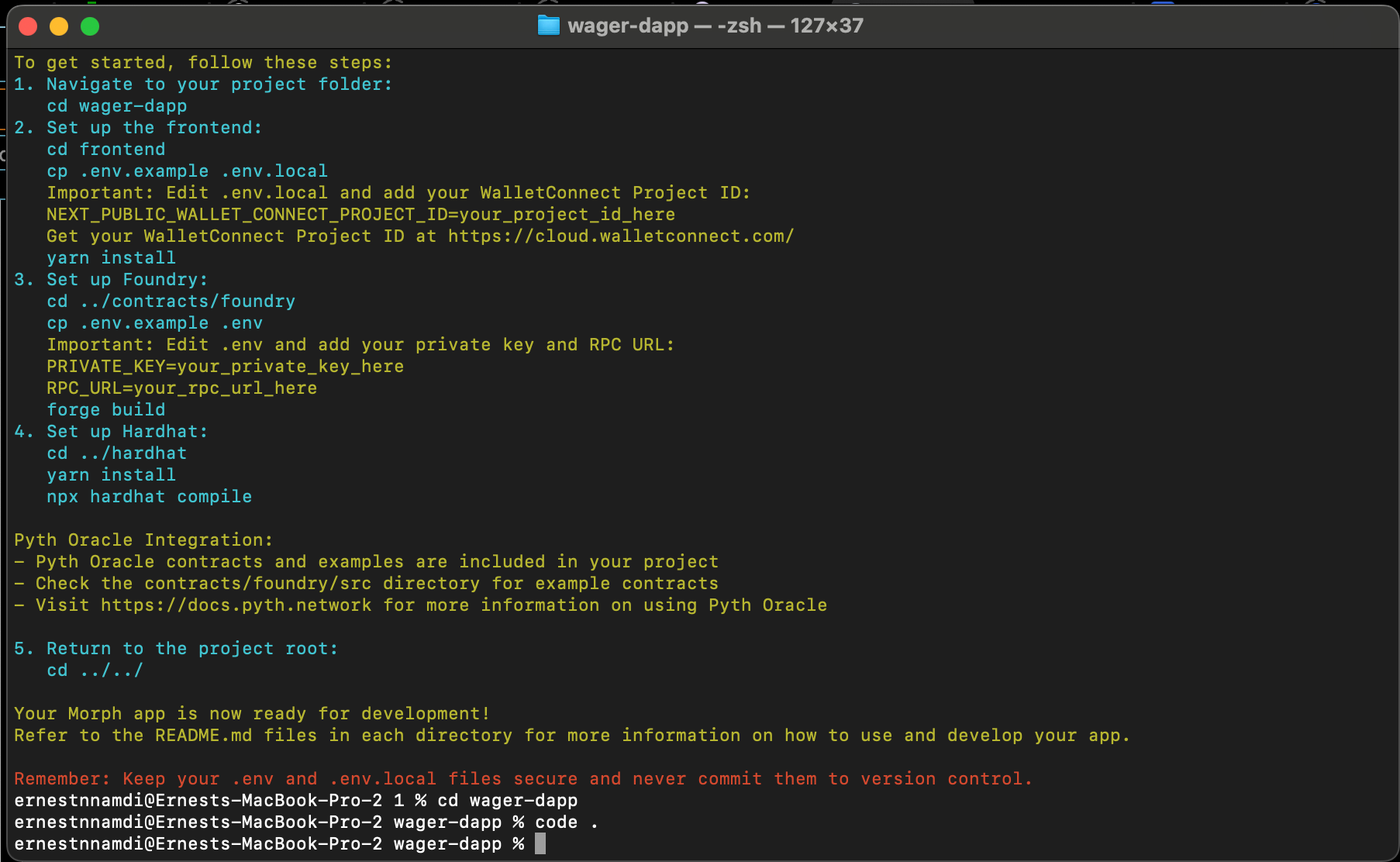Open the cloud.walletconnect.com link
Screen dimensions: 1400x862
point(620,236)
